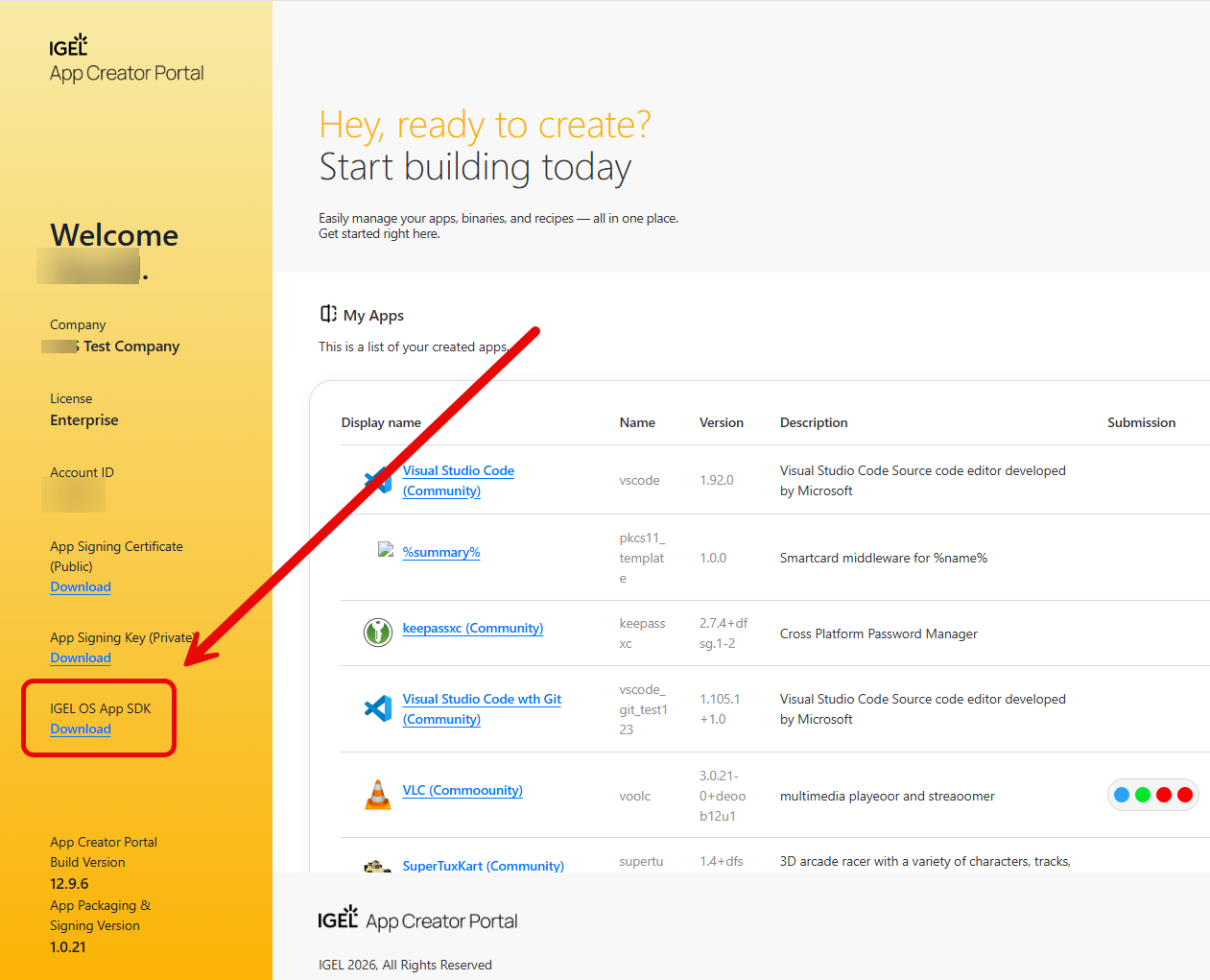Click the Submission column header
1210x980 pixels.
(x=1141, y=422)
